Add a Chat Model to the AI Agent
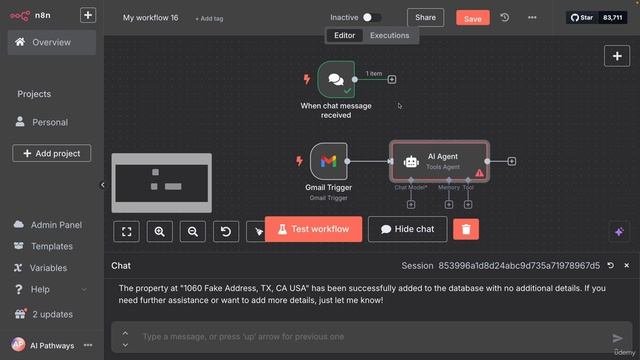This screenshot has width=640, height=360. [x=411, y=204]
